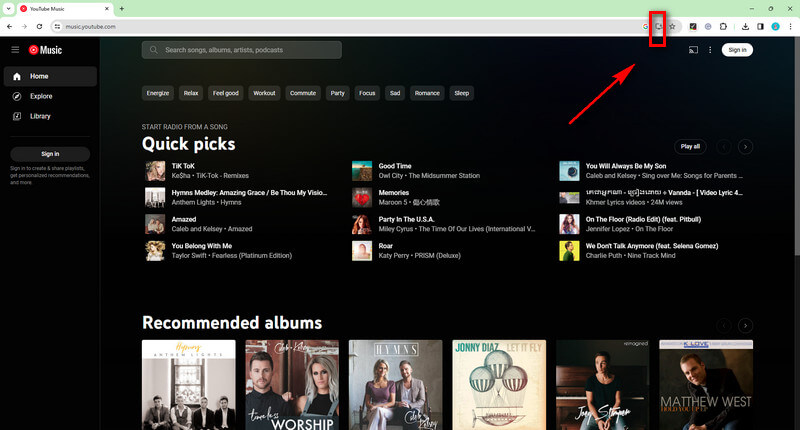Click the red-black extension icon
Image resolution: width=800 pixels, height=430 pixels.
click(693, 27)
